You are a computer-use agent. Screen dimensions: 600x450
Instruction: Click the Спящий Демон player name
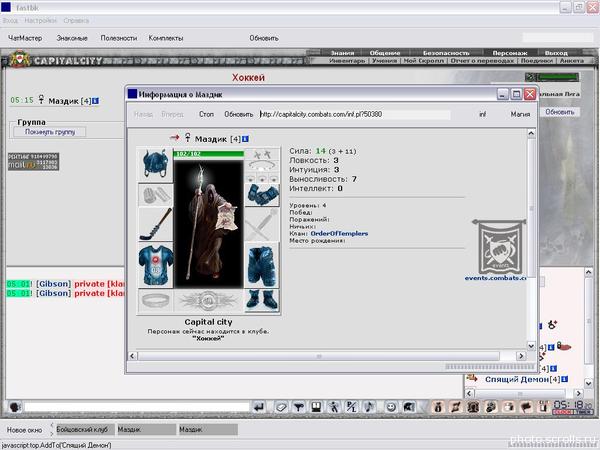pos(517,379)
